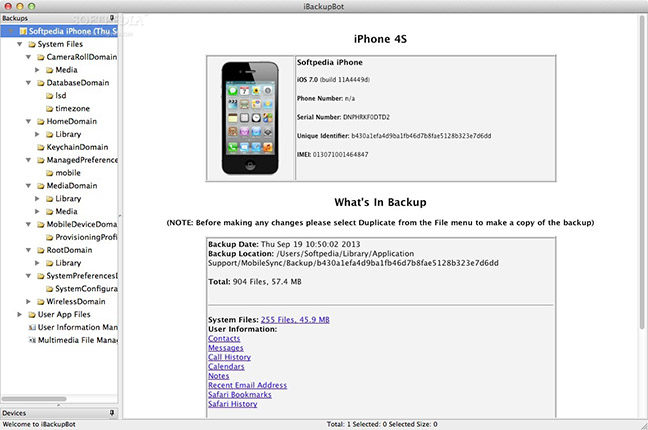Click the Backups panel header
648x430 pixels.
tap(59, 18)
